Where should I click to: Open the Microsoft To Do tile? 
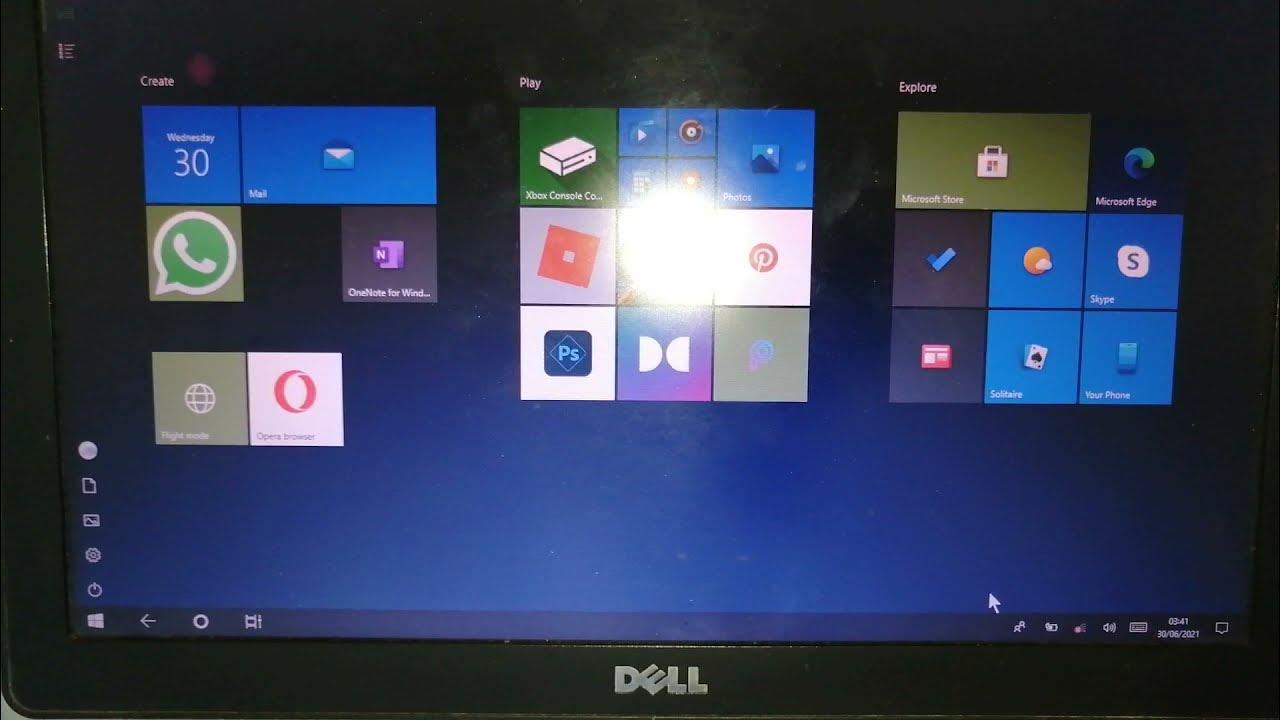pyautogui.click(x=940, y=260)
